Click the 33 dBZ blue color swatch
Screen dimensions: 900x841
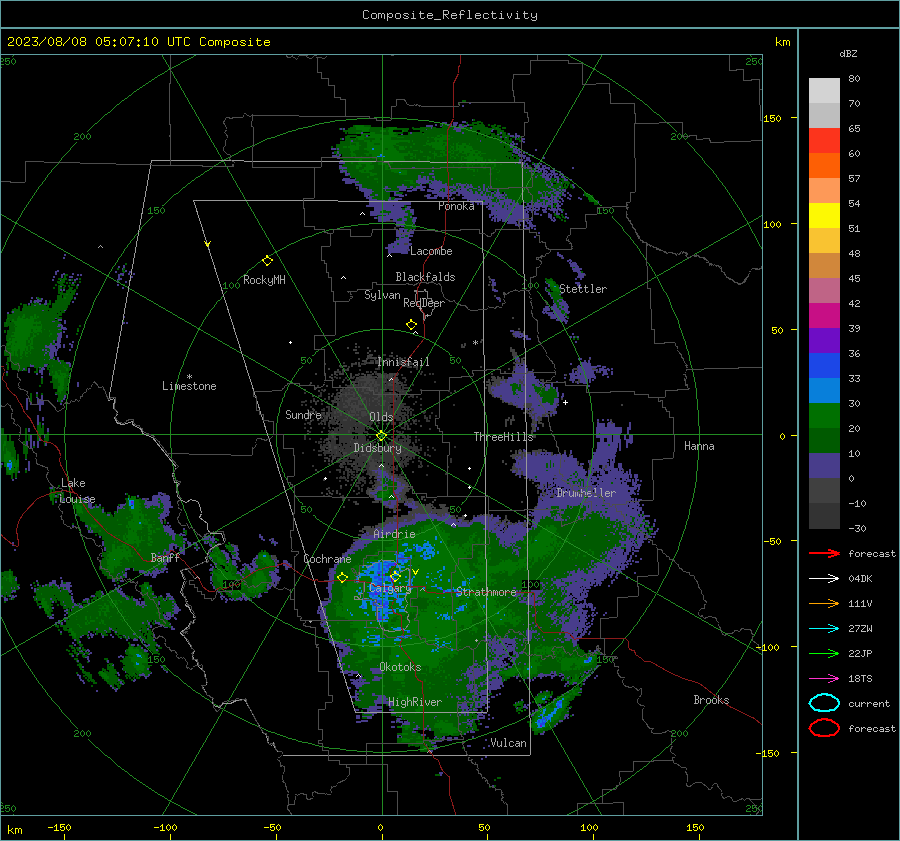click(824, 365)
